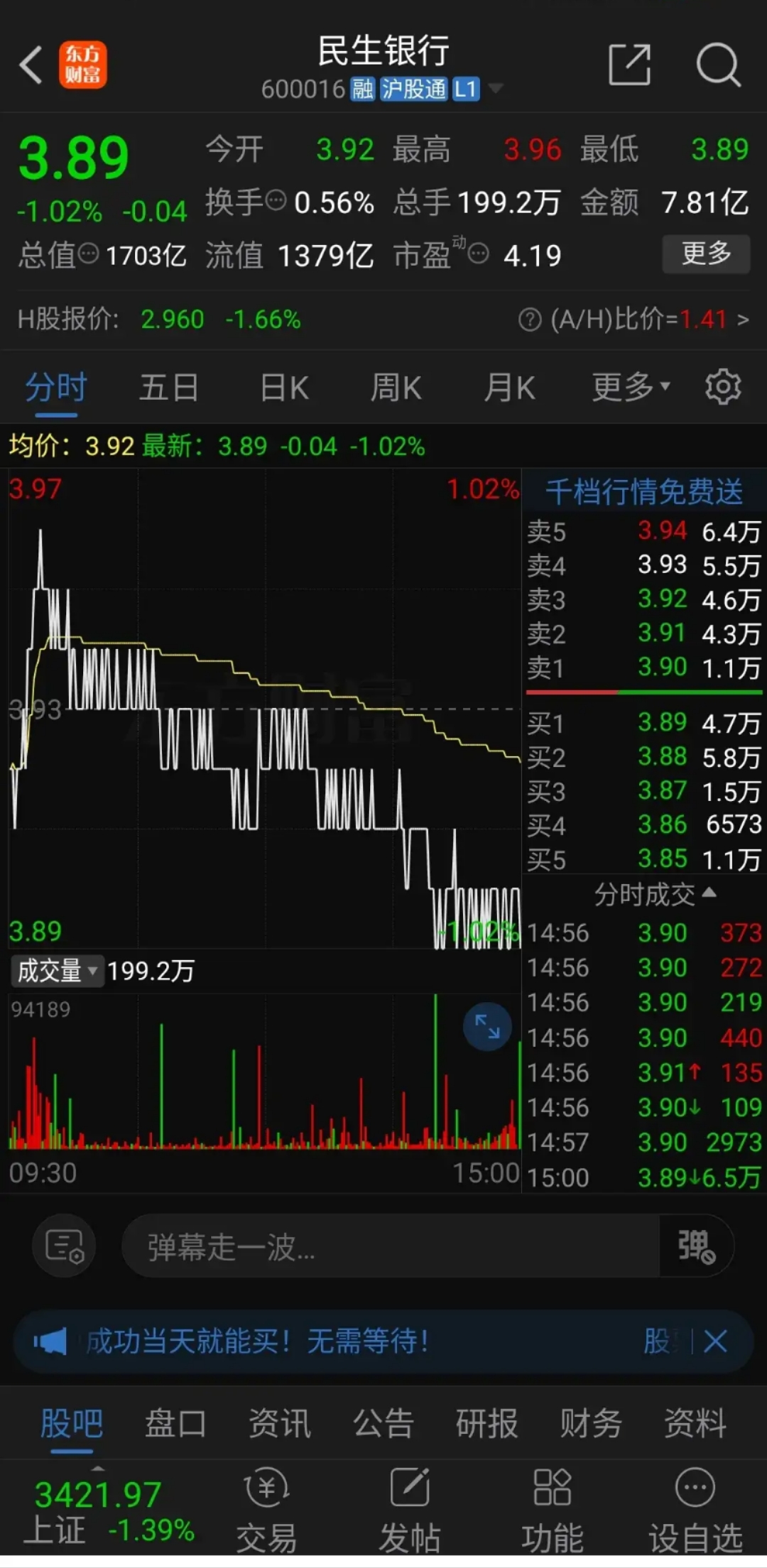Screen dimensions: 767x1568
Task: Tap the back arrow icon
Action: click(31, 65)
